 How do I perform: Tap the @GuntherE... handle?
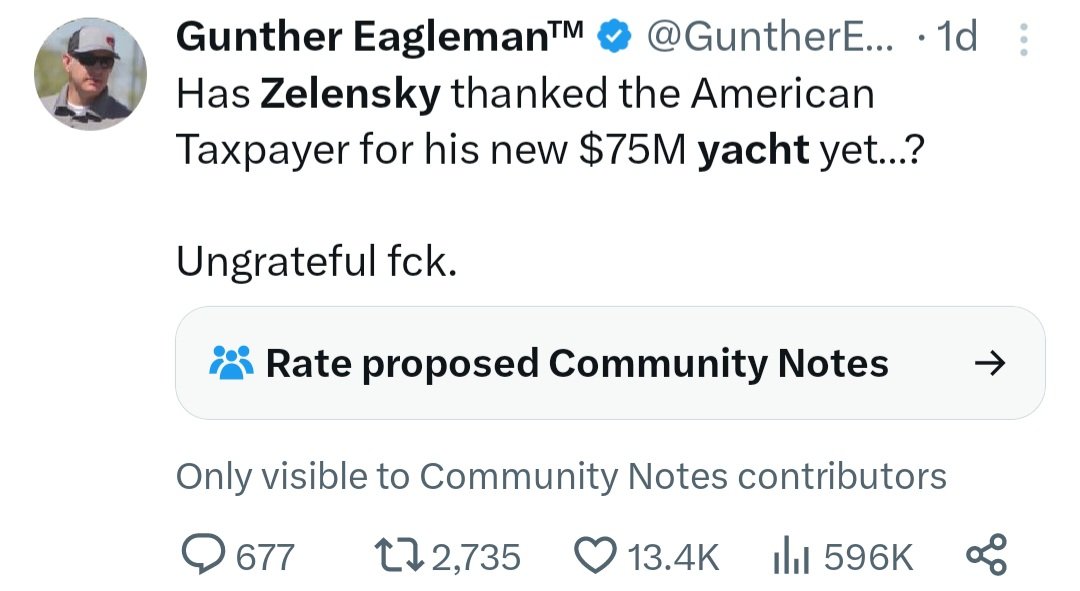click(x=770, y=37)
